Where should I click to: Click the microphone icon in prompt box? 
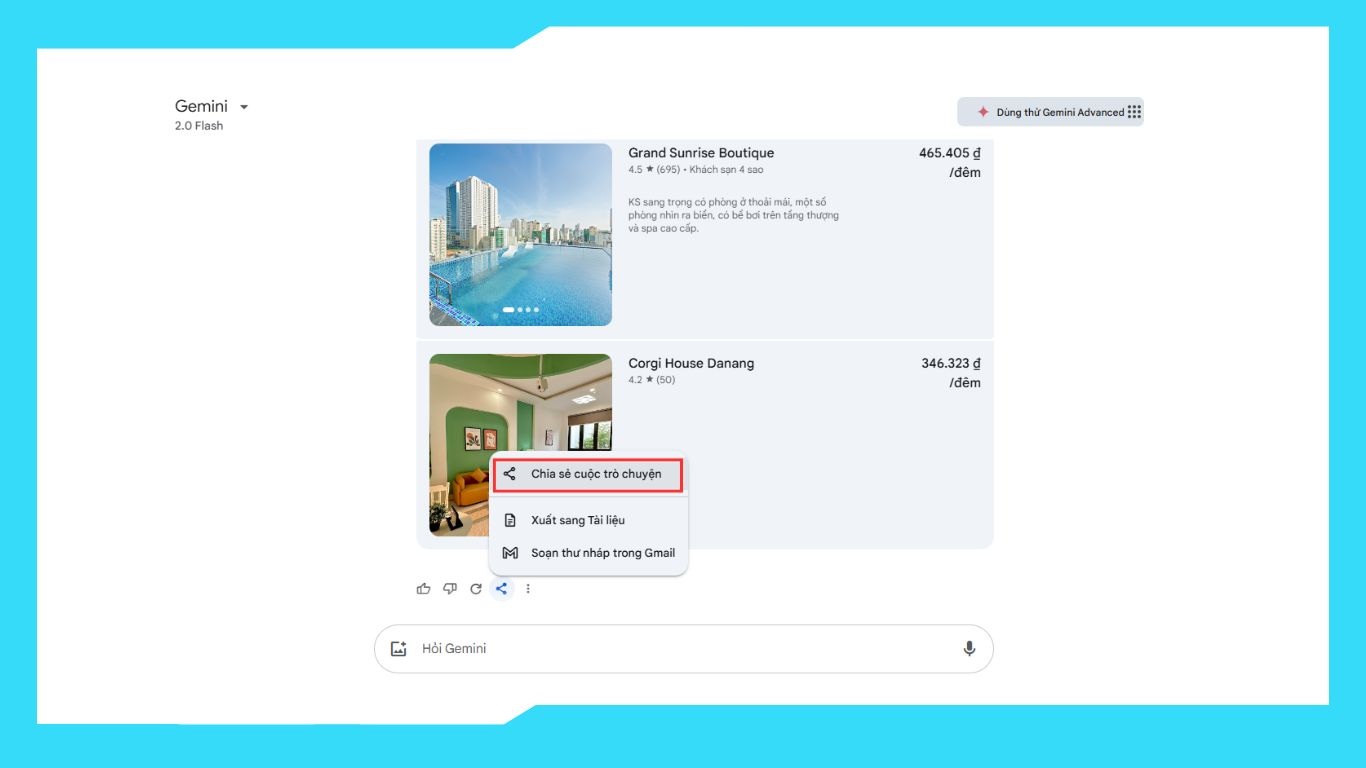969,649
